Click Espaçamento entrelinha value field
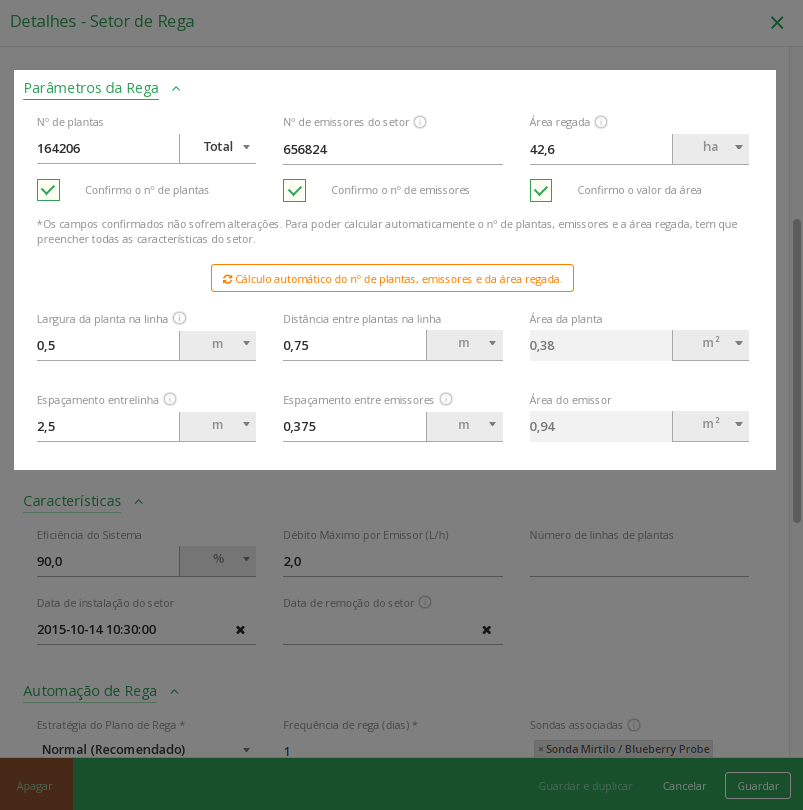Screen dimensions: 803x810 pos(108,427)
